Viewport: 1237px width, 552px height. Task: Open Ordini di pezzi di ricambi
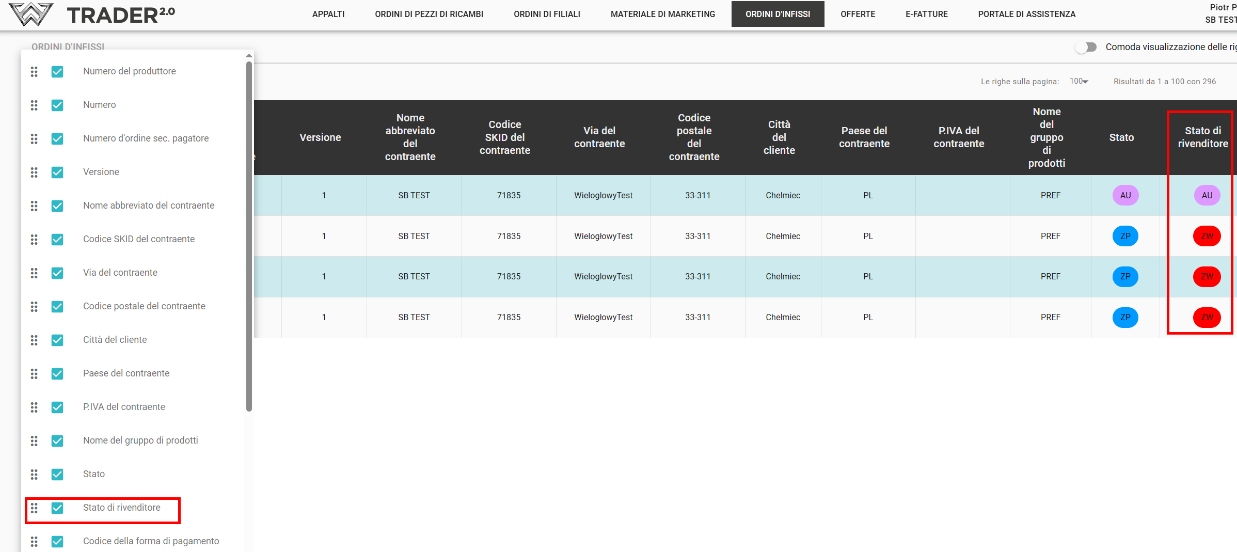pyautogui.click(x=428, y=14)
